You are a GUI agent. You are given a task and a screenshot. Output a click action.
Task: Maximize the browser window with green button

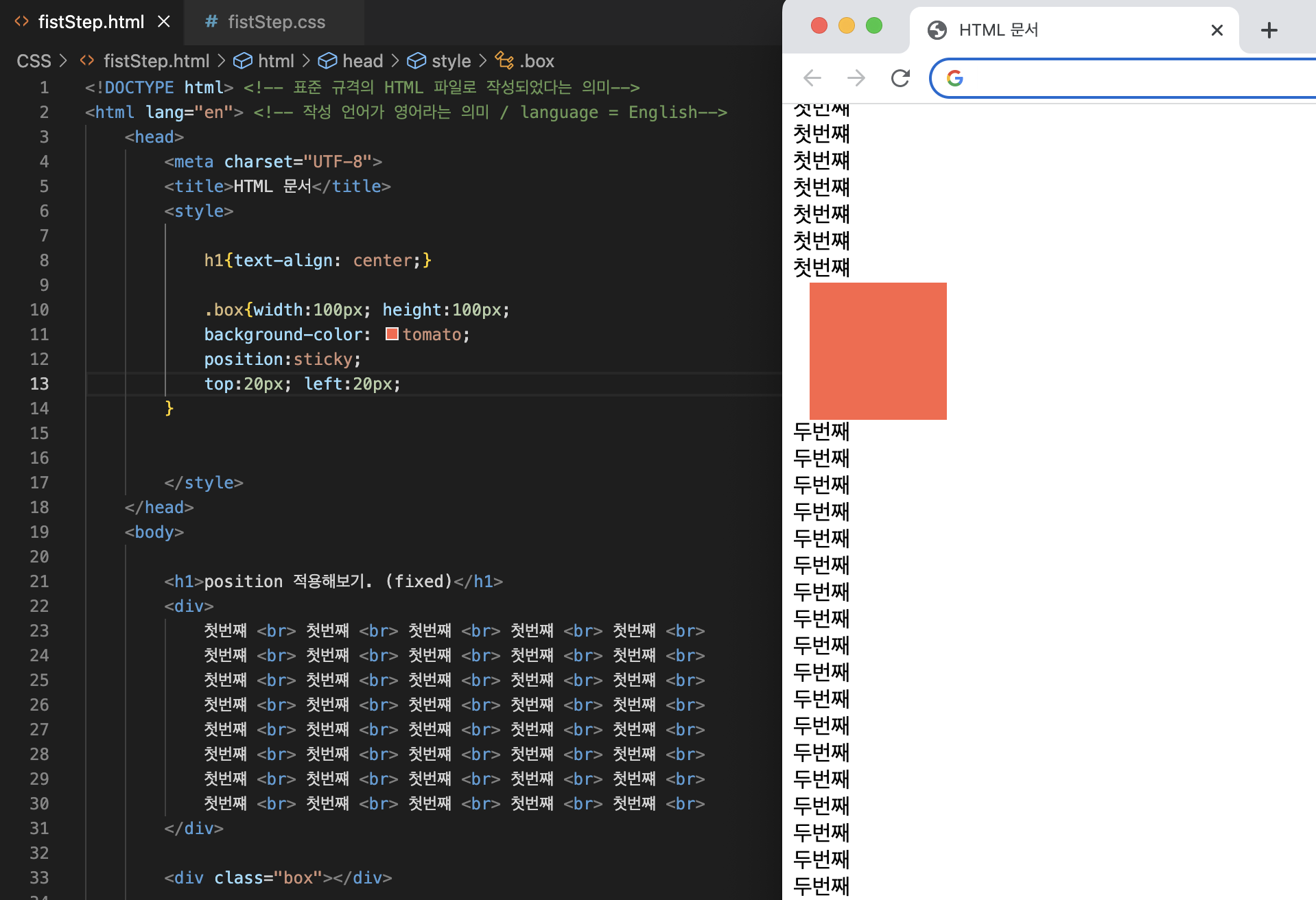coord(874,26)
